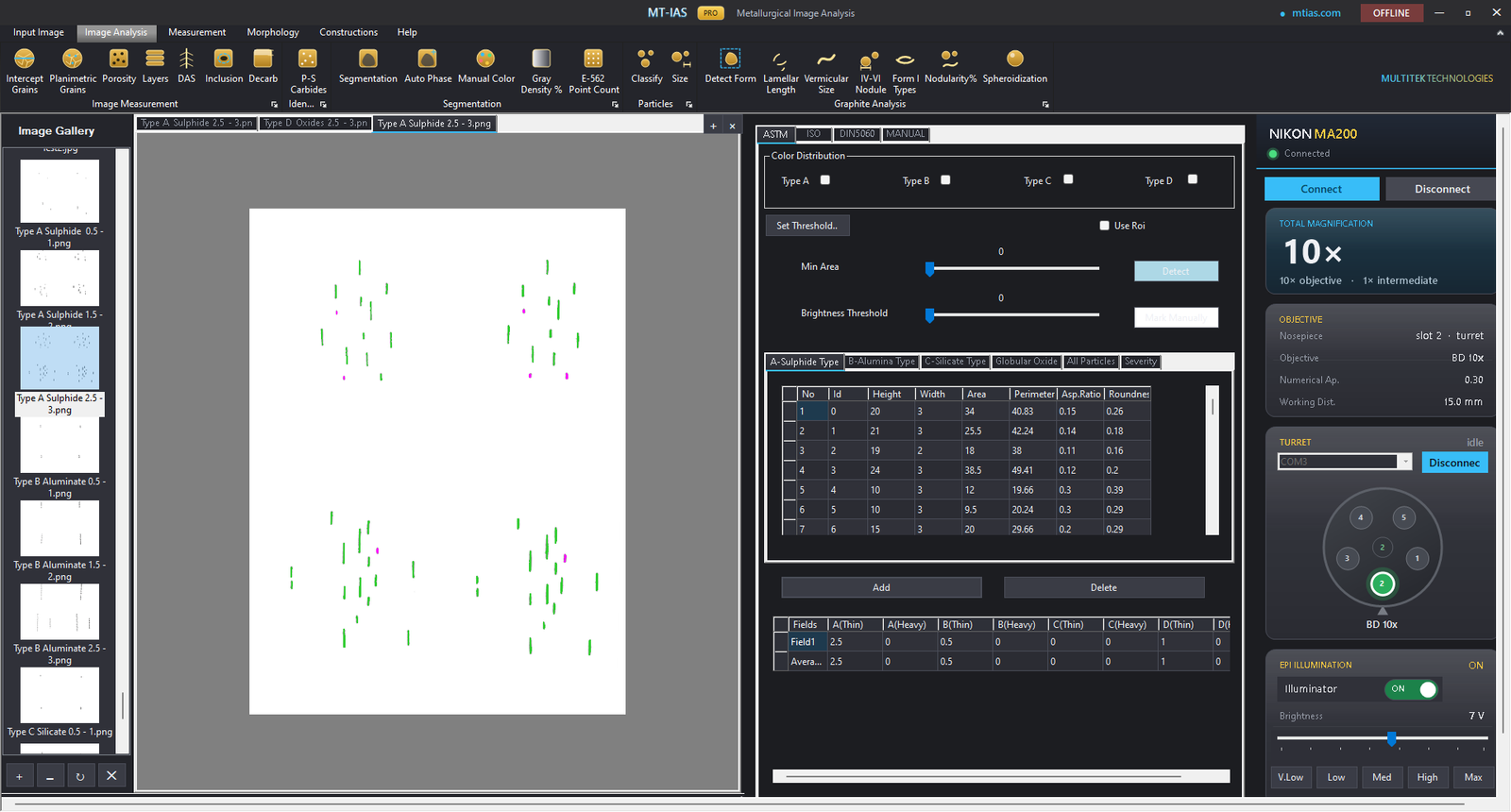Open the Planimetric Grains tool
The width and height of the screenshot is (1511, 812).
pos(73,71)
